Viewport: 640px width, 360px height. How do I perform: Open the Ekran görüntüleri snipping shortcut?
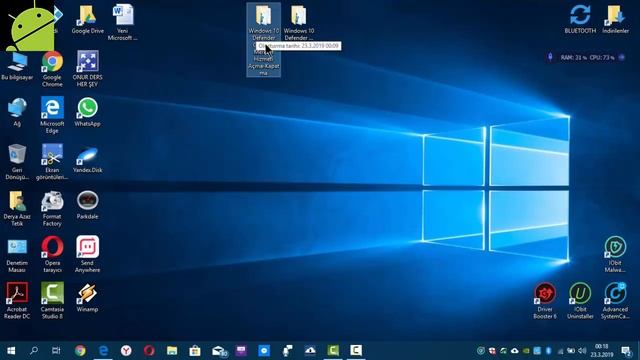tap(52, 162)
